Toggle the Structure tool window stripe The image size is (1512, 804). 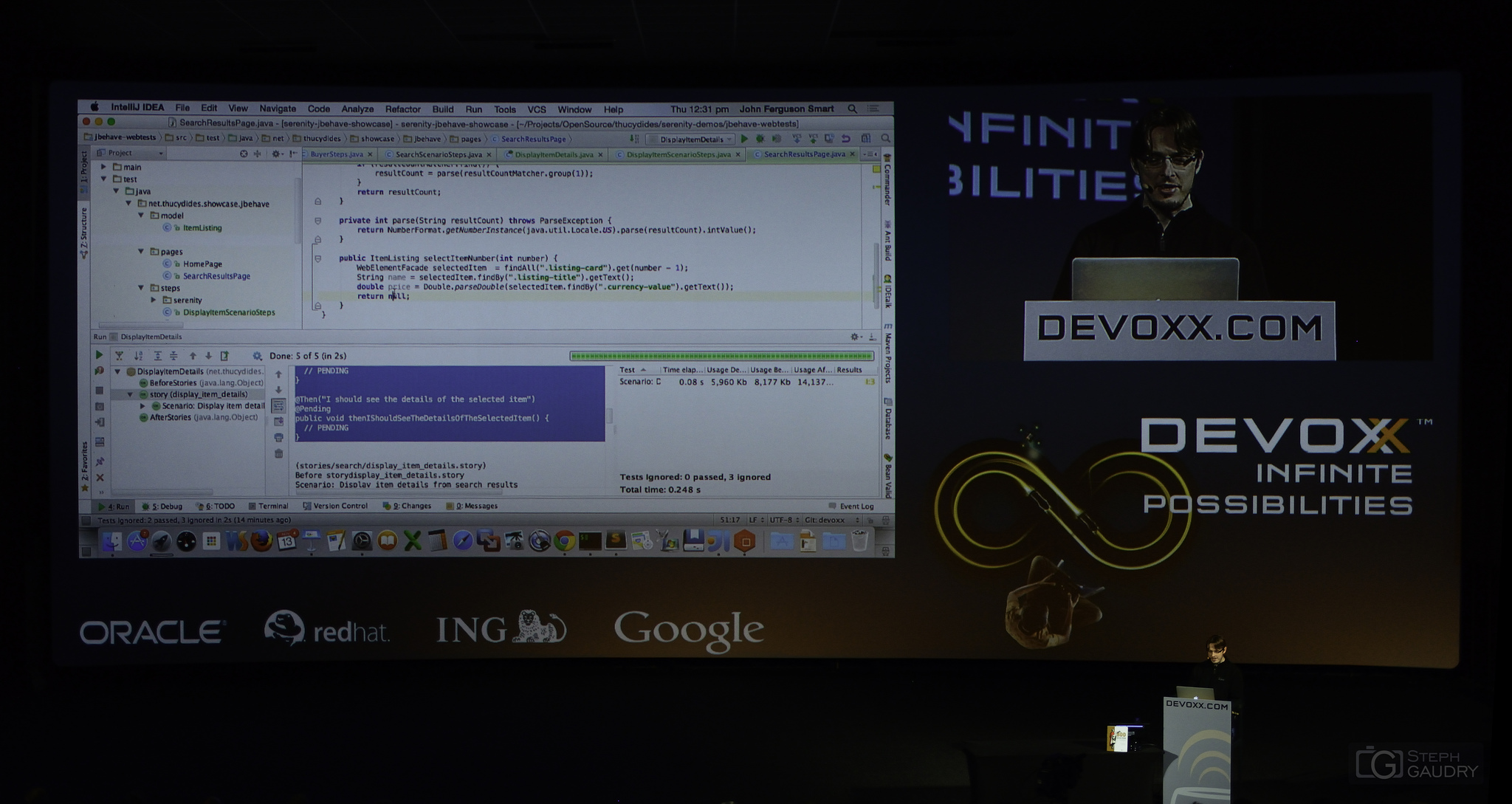[x=84, y=233]
